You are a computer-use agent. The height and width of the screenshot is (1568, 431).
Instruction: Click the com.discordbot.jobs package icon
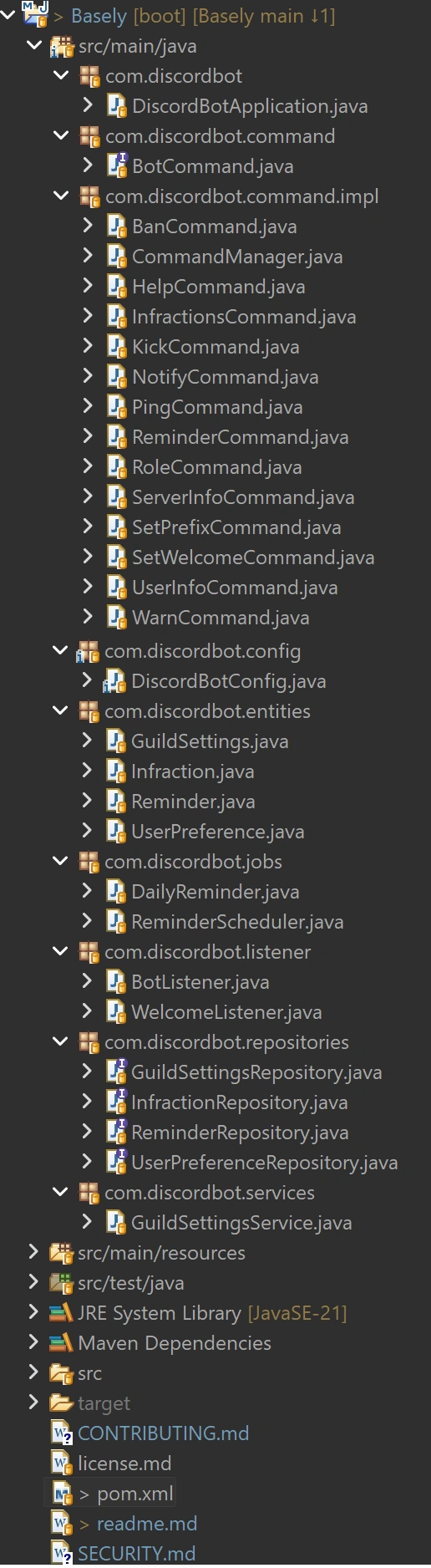[89, 862]
